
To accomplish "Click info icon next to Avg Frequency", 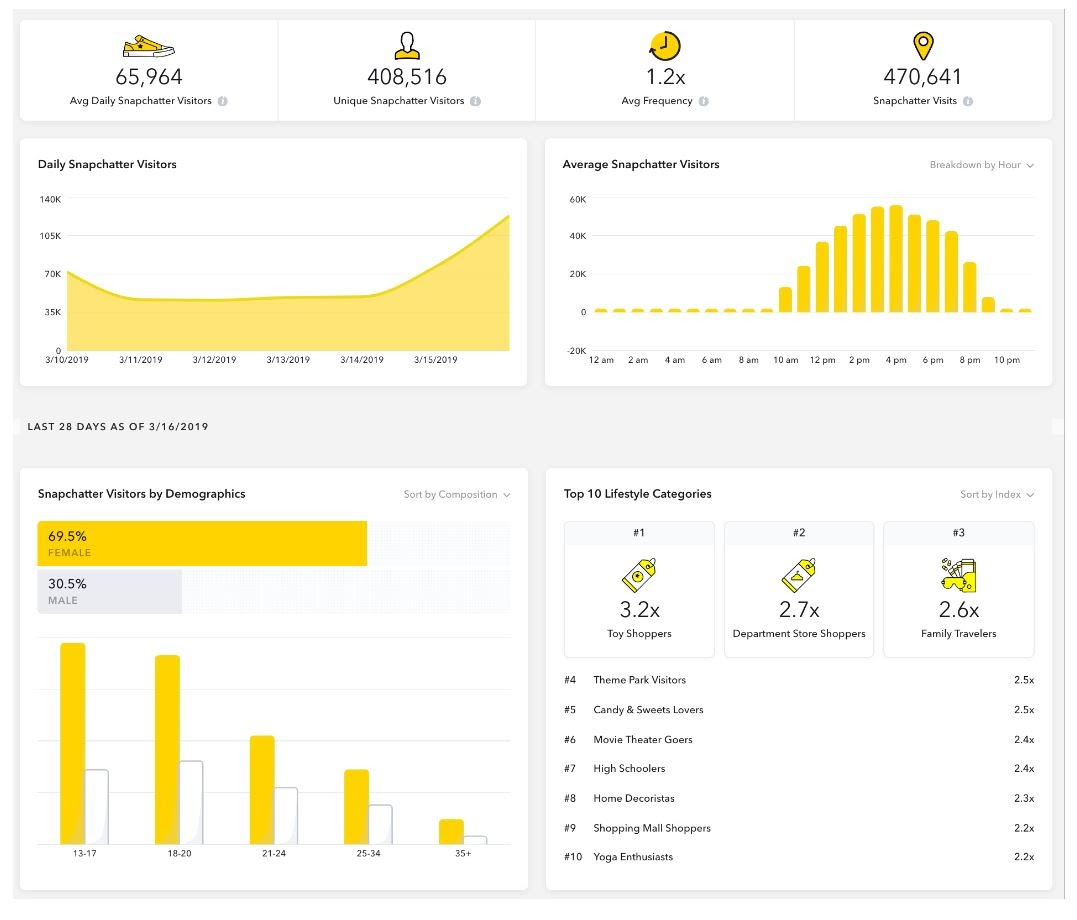I will coord(704,101).
